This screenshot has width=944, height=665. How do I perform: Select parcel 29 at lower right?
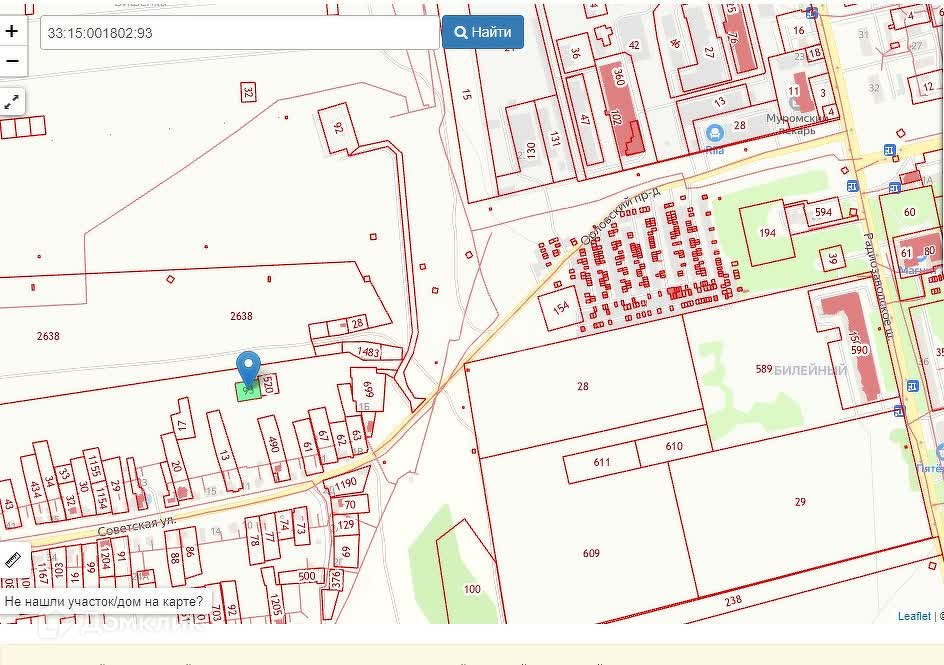[800, 502]
